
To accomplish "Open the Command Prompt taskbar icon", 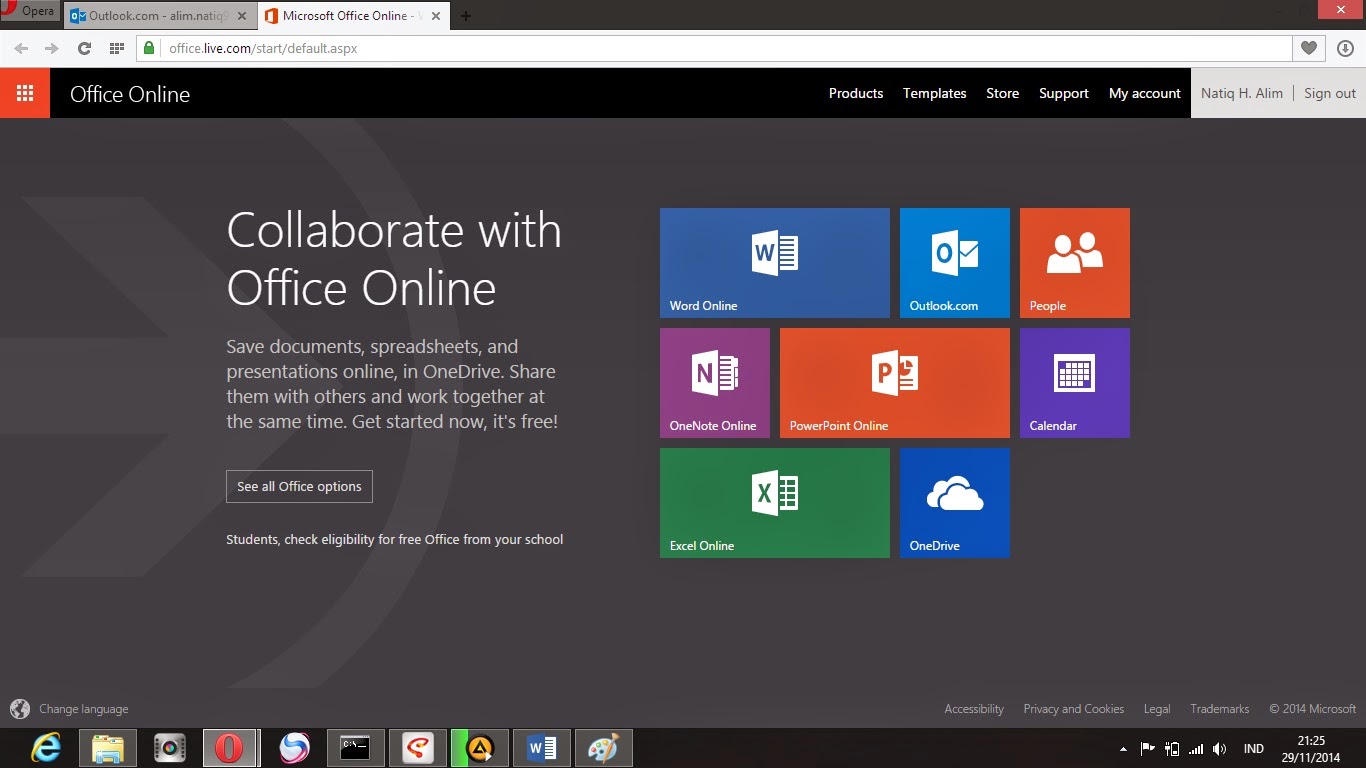I will coord(356,748).
